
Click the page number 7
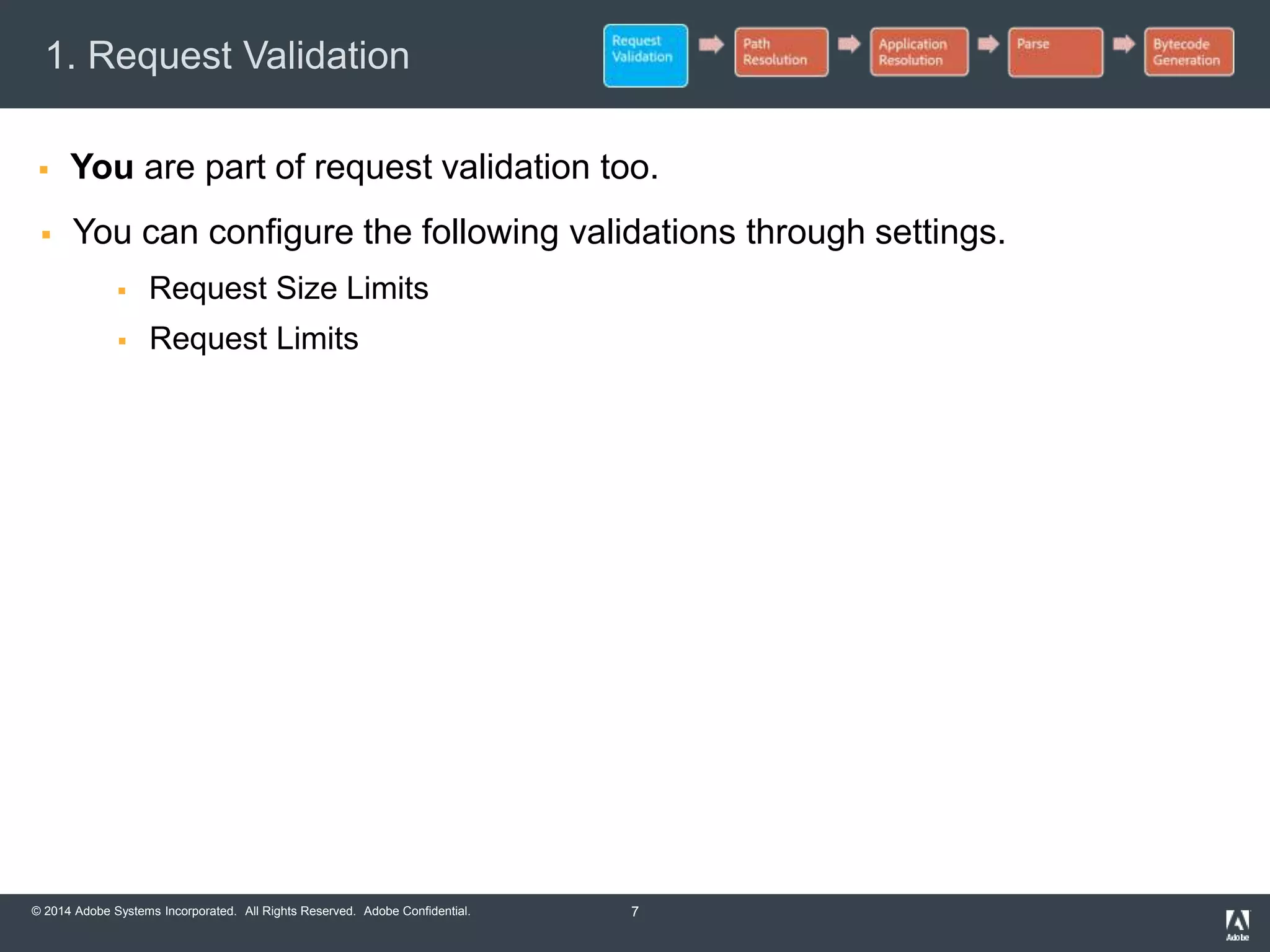click(x=635, y=912)
